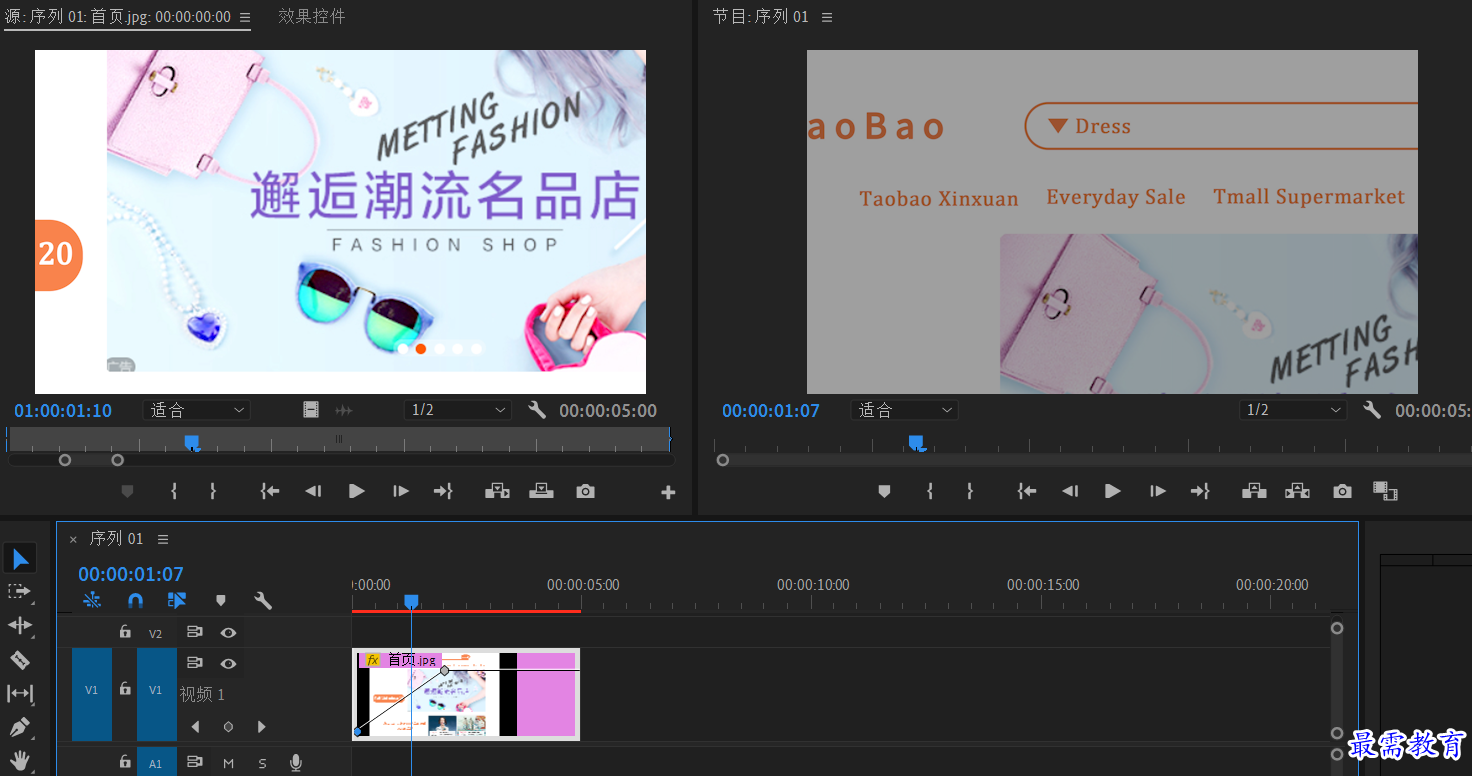
Task: Toggle Linked Selection in timeline
Action: [177, 600]
